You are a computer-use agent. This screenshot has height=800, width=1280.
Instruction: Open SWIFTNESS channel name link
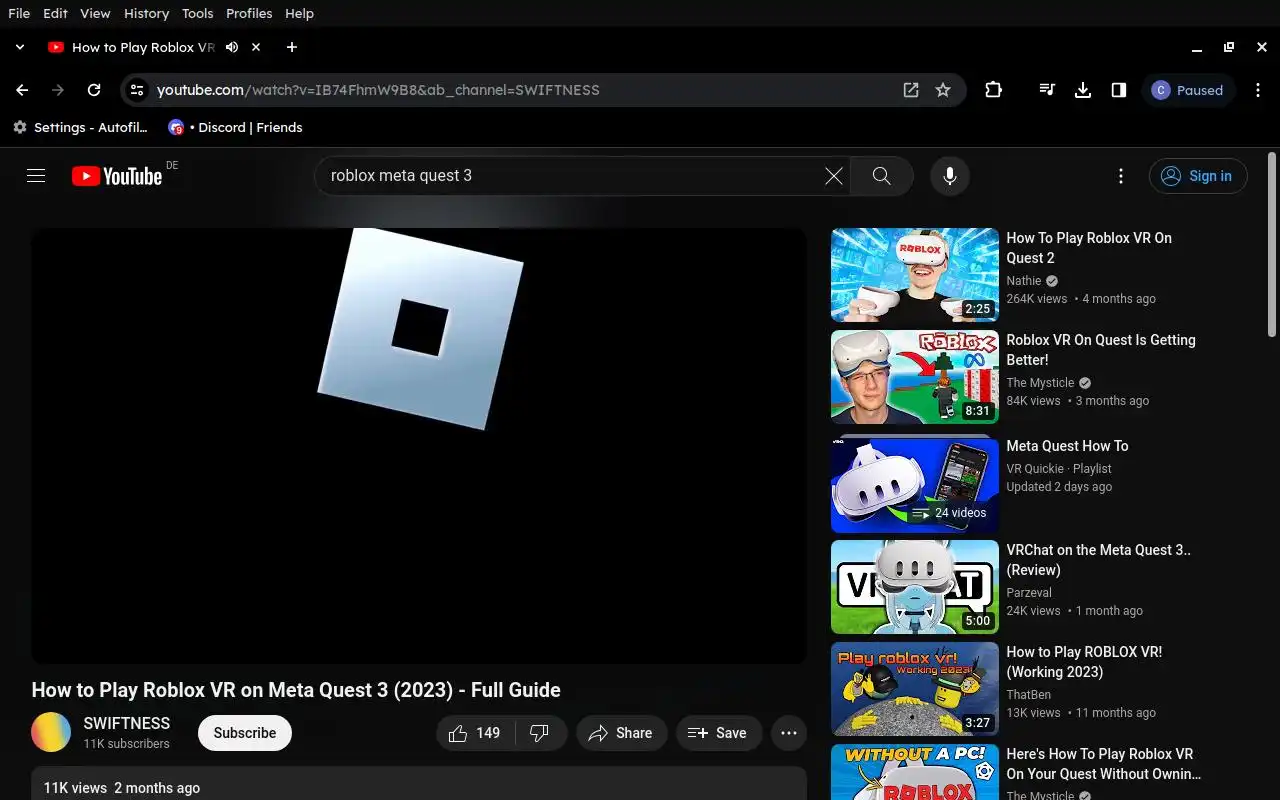pyautogui.click(x=127, y=723)
